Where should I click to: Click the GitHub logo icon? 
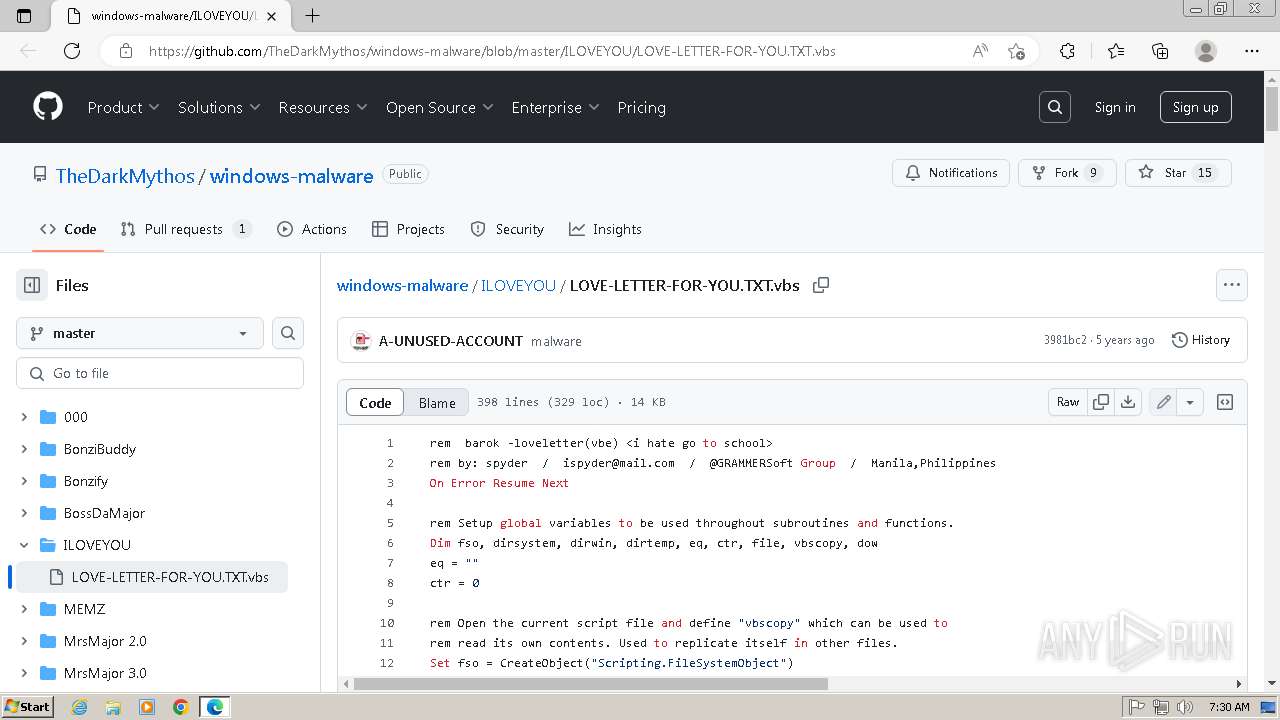pyautogui.click(x=48, y=107)
